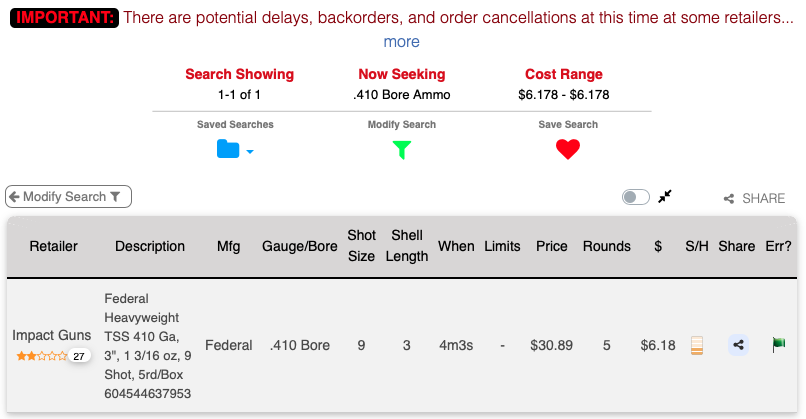
Task: Click the SHARE button above the table
Action: 754,199
